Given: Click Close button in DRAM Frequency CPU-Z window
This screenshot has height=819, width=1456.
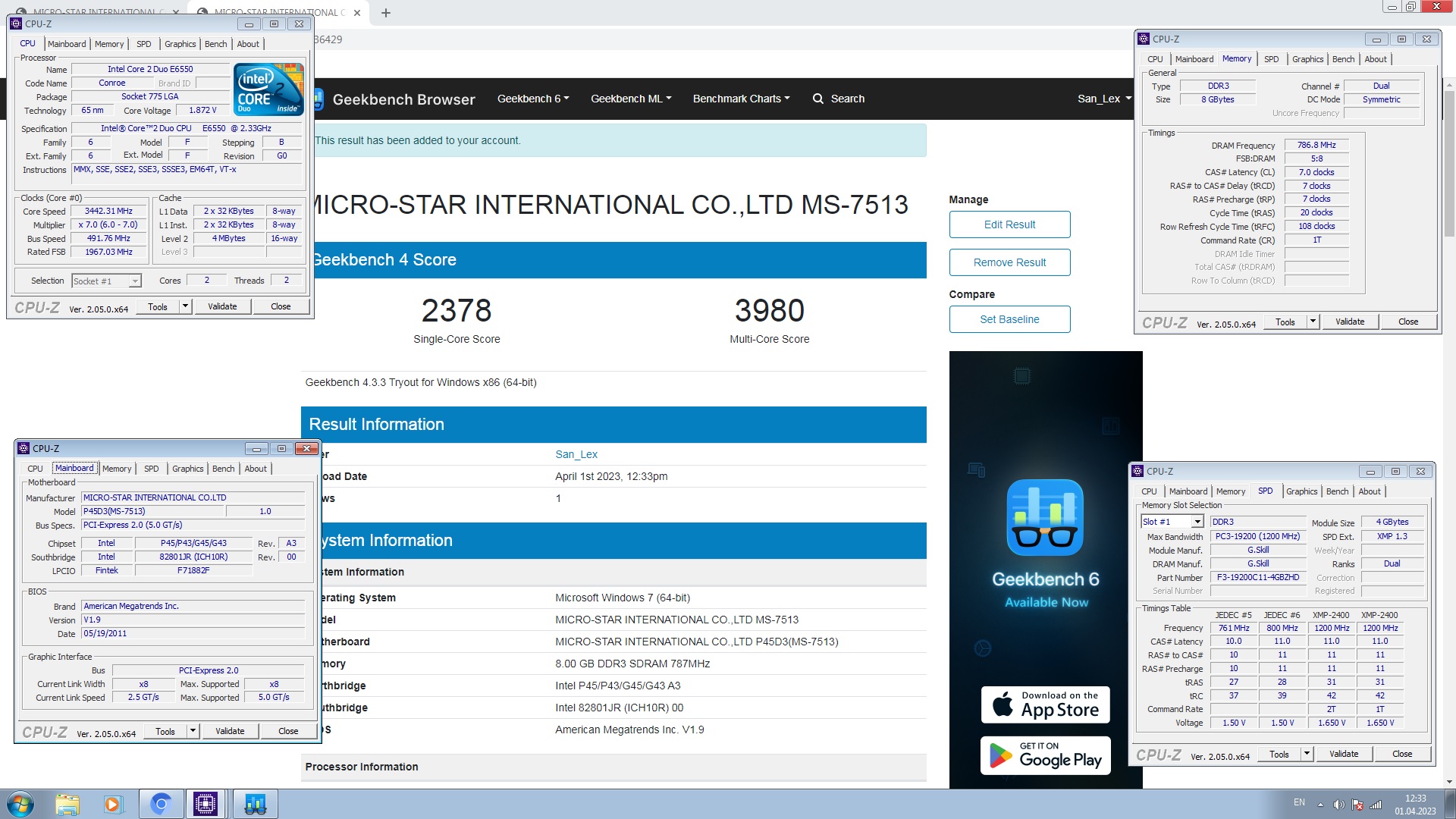Looking at the screenshot, I should click(1408, 322).
